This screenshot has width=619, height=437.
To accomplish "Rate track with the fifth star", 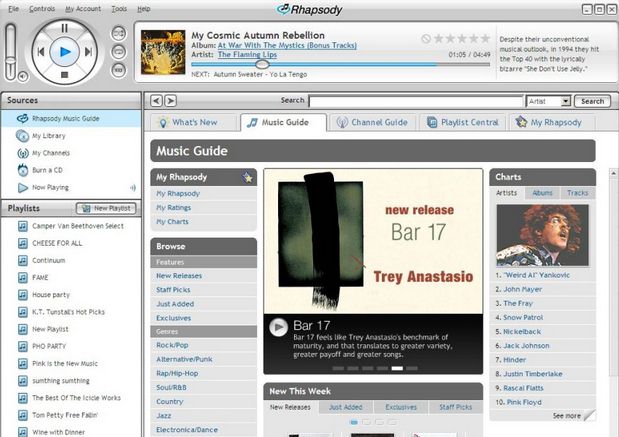I will 486,38.
